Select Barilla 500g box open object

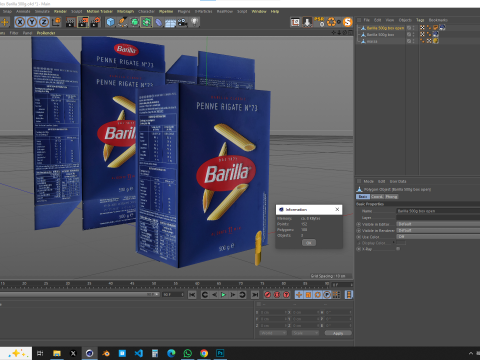click(x=385, y=28)
